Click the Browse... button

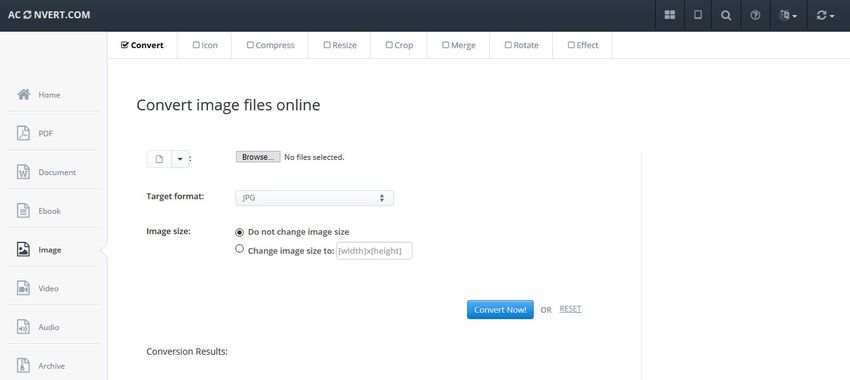click(258, 157)
